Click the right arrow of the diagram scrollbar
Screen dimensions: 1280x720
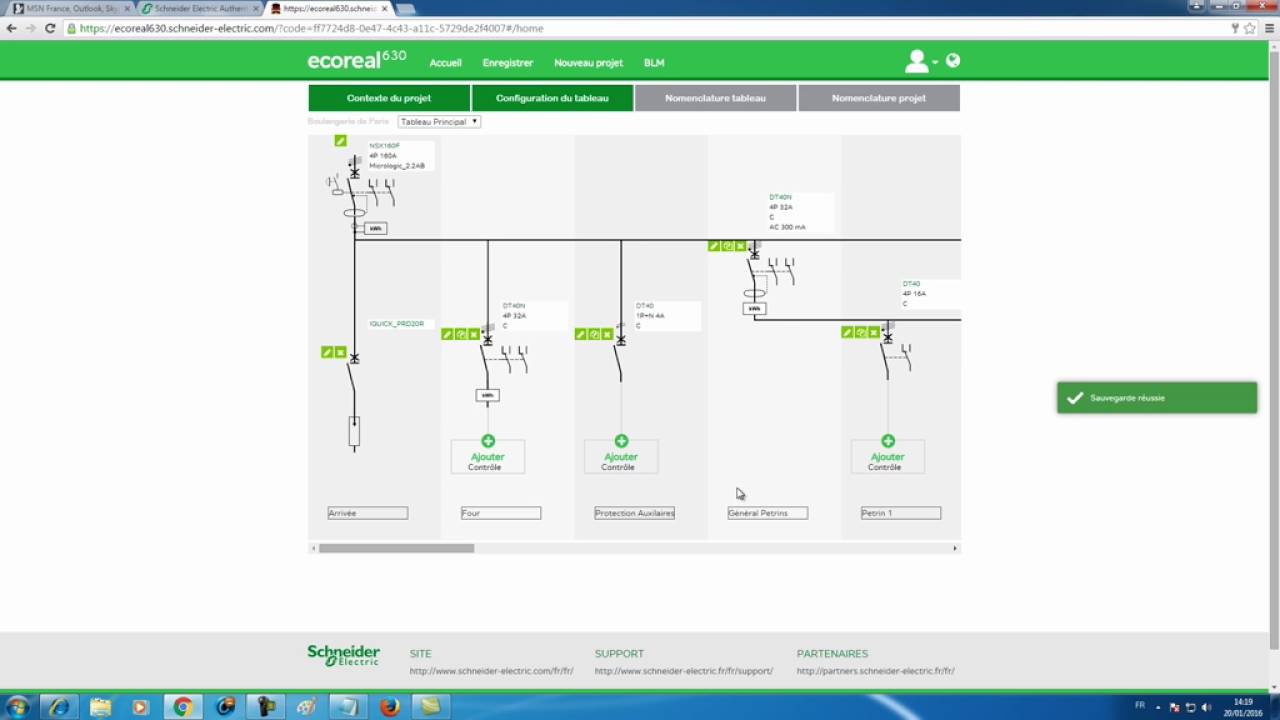[x=955, y=548]
